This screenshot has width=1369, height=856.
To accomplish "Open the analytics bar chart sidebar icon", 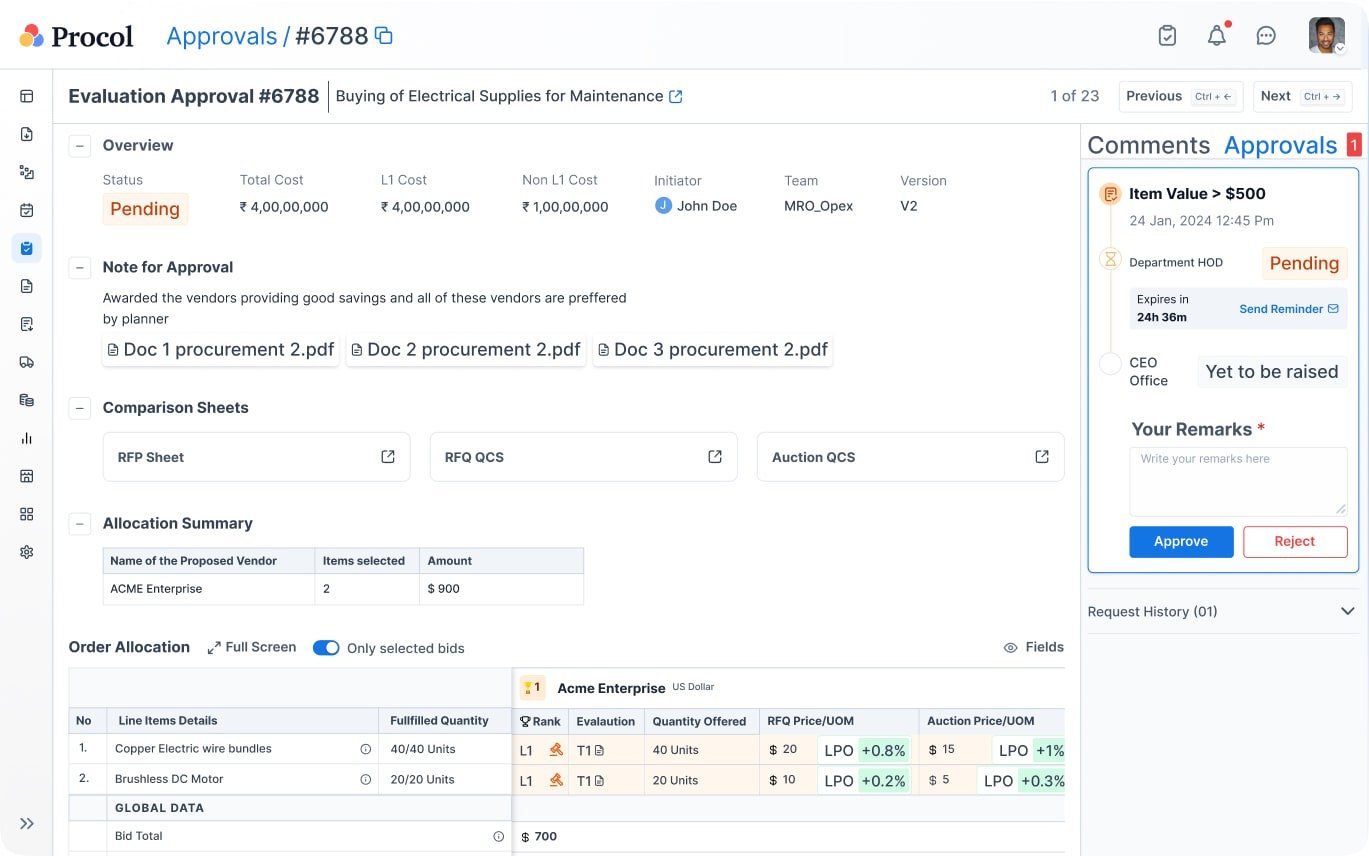I will [27, 438].
